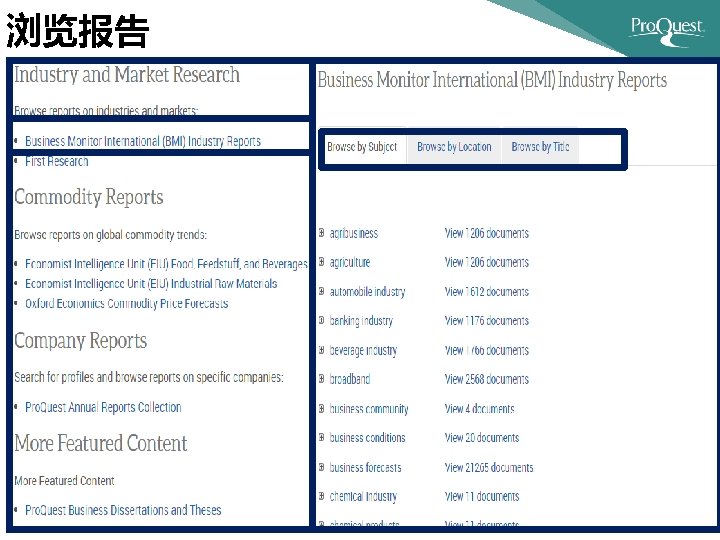Switch to Browse by Subject tab
This screenshot has width=720, height=540.
(362, 147)
